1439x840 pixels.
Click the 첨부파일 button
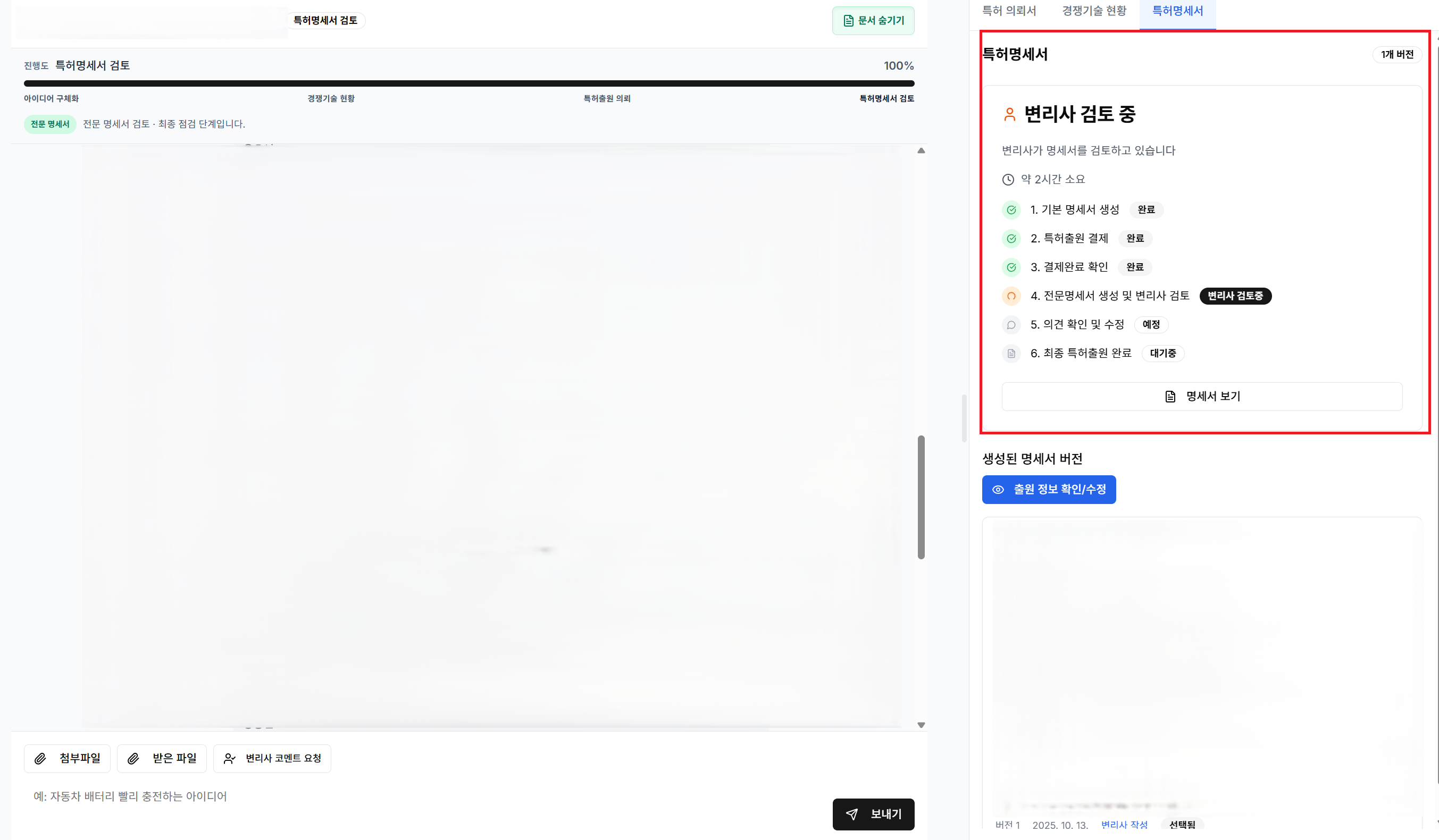click(67, 758)
